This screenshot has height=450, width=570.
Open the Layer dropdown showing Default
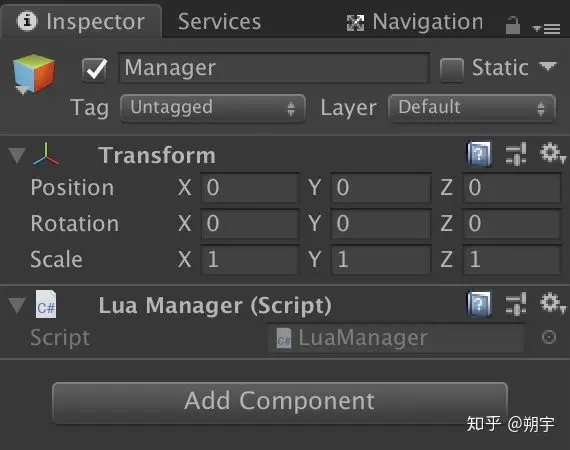coord(472,108)
